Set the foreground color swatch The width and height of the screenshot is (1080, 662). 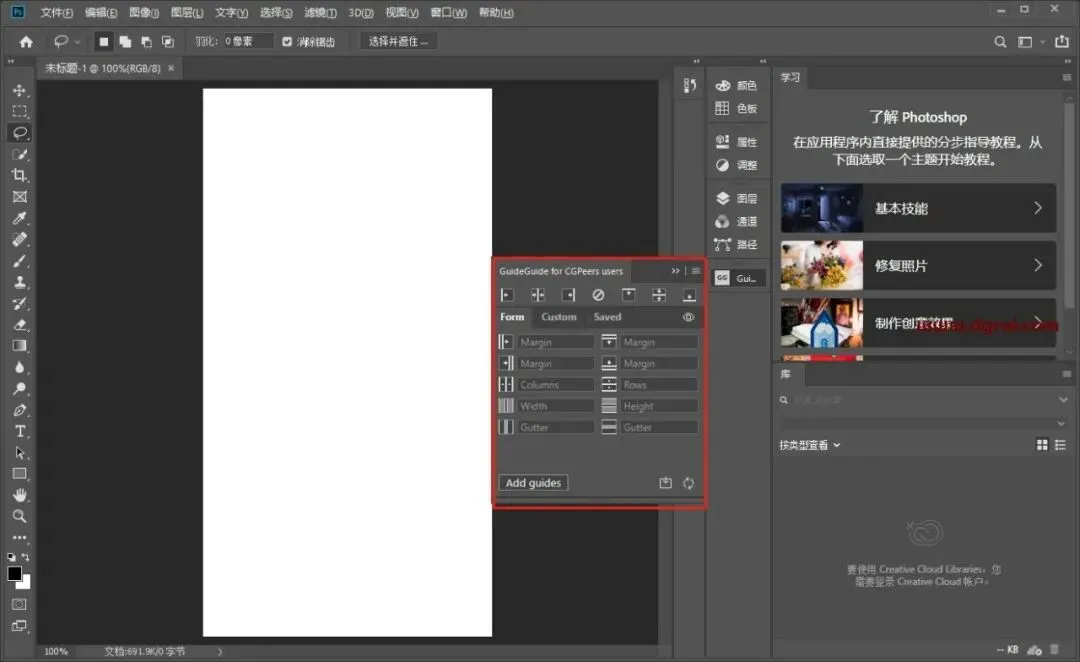coord(13,573)
